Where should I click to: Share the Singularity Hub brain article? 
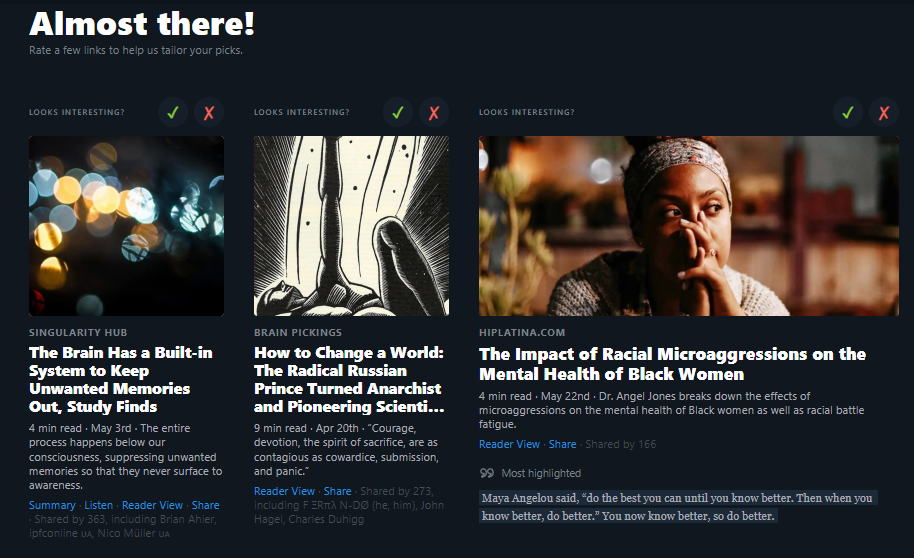click(x=205, y=506)
